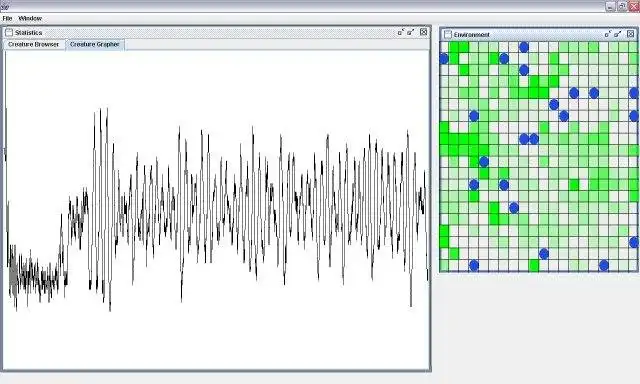Iconify the Statistics internal window
This screenshot has height=384, width=640.
(x=401, y=32)
